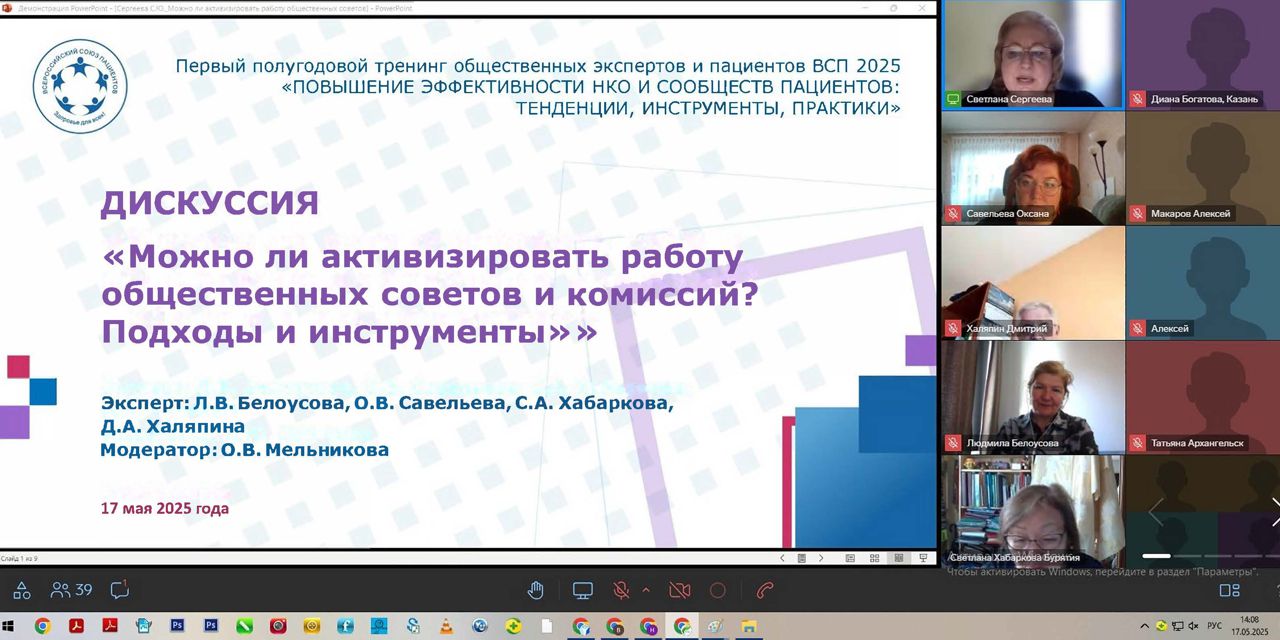Viewport: 1280px width, 640px height.
Task: Open VLC media player from taskbar
Action: [x=446, y=626]
